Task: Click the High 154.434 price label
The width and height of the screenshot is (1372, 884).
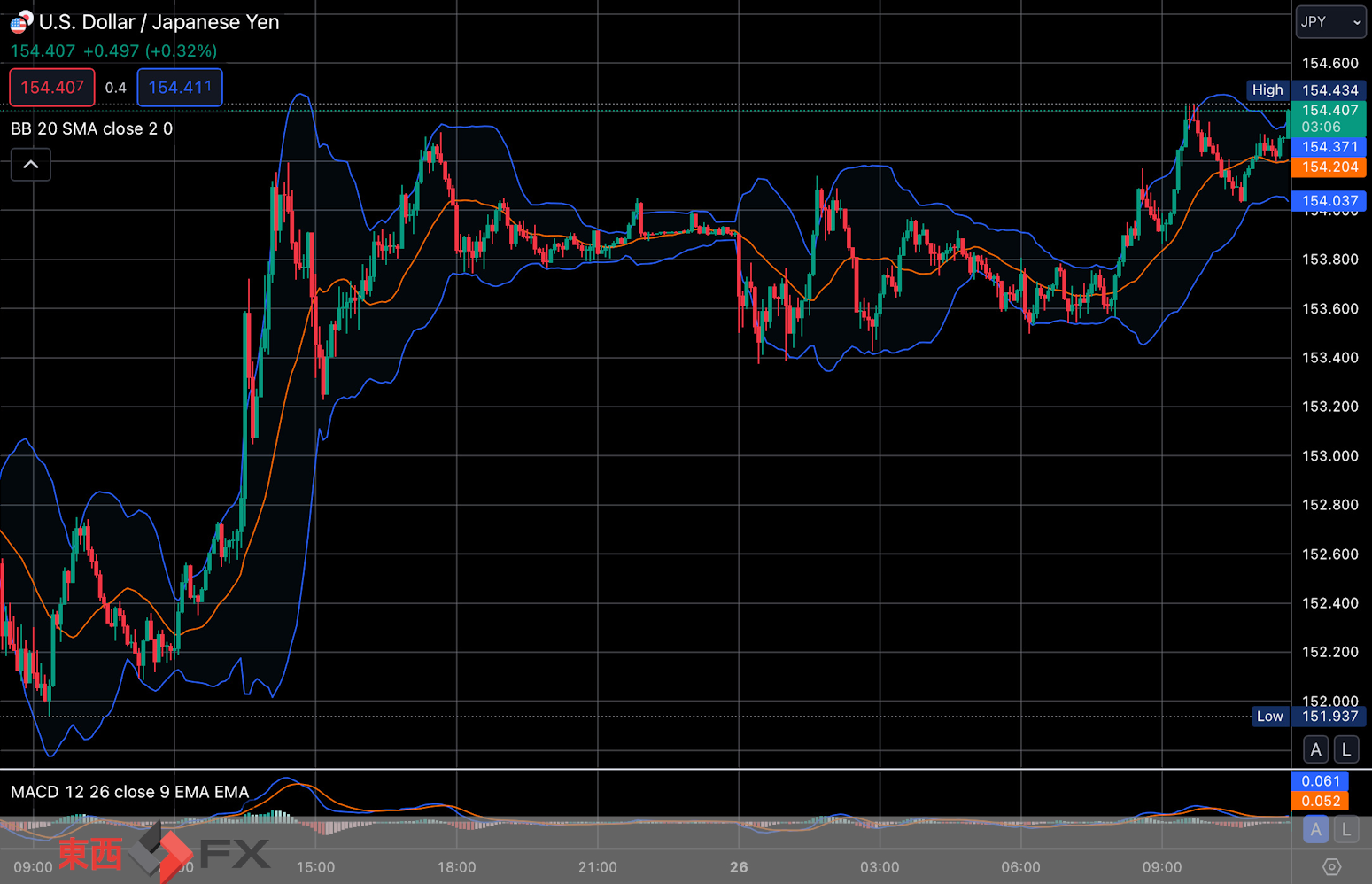Action: tap(1306, 90)
